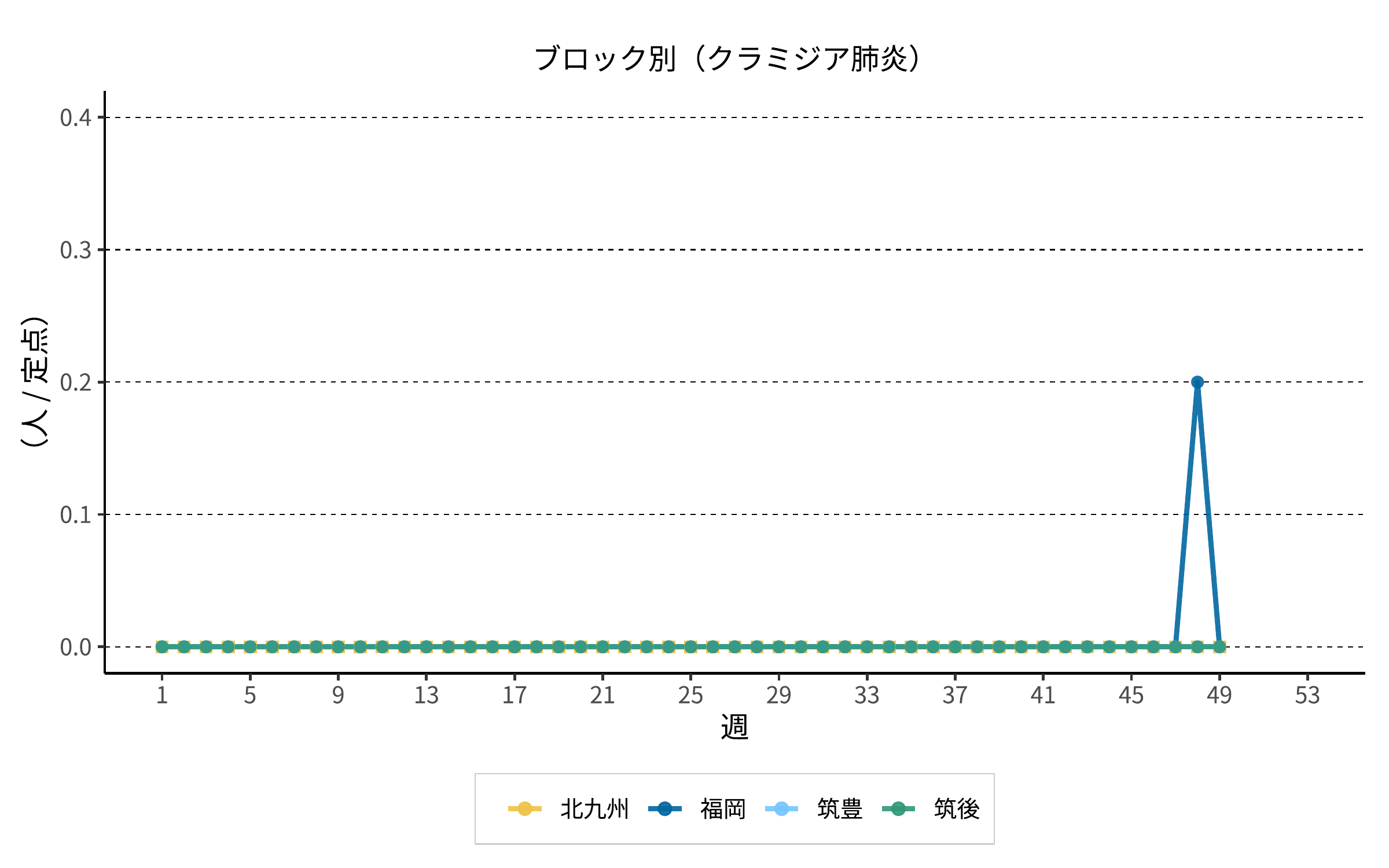The height and width of the screenshot is (868, 1389).
Task: Click the light blue 筑豊 legend marker
Action: [781, 808]
